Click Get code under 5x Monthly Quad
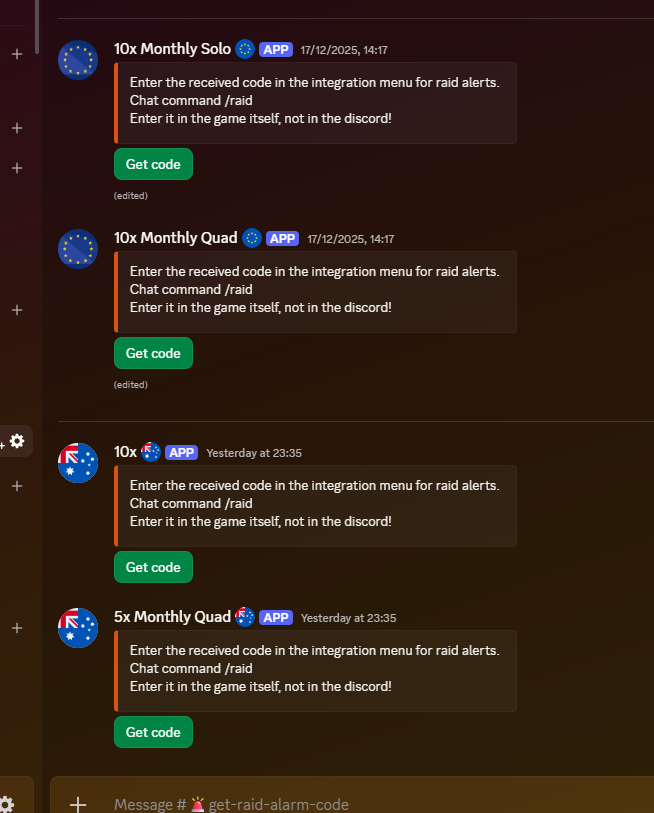Screen dimensions: 654x813 tap(153, 732)
